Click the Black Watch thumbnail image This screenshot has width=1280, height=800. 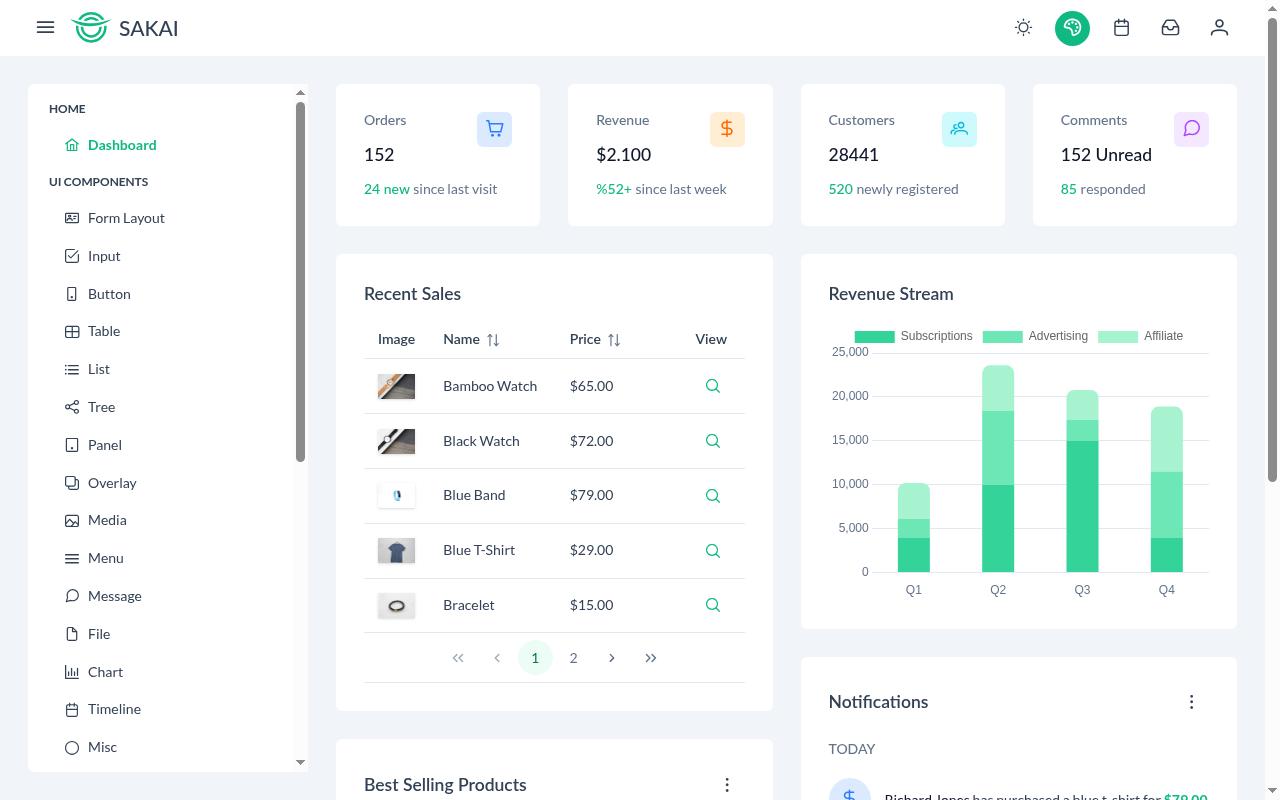[x=396, y=441]
